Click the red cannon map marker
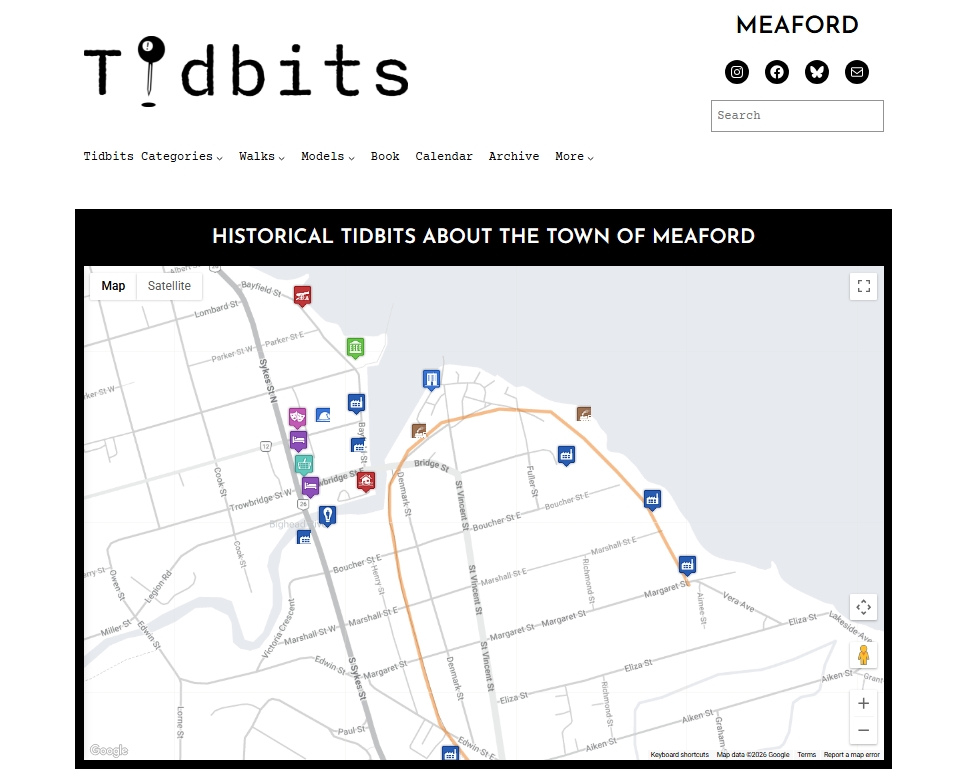Image resolution: width=966 pixels, height=780 pixels. click(x=302, y=295)
